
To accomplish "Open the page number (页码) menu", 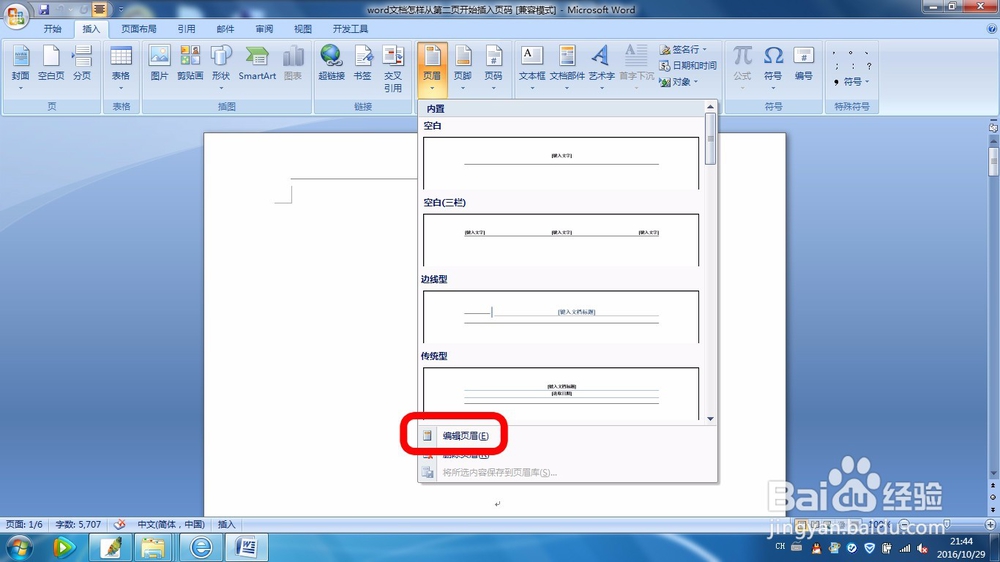I will point(493,68).
